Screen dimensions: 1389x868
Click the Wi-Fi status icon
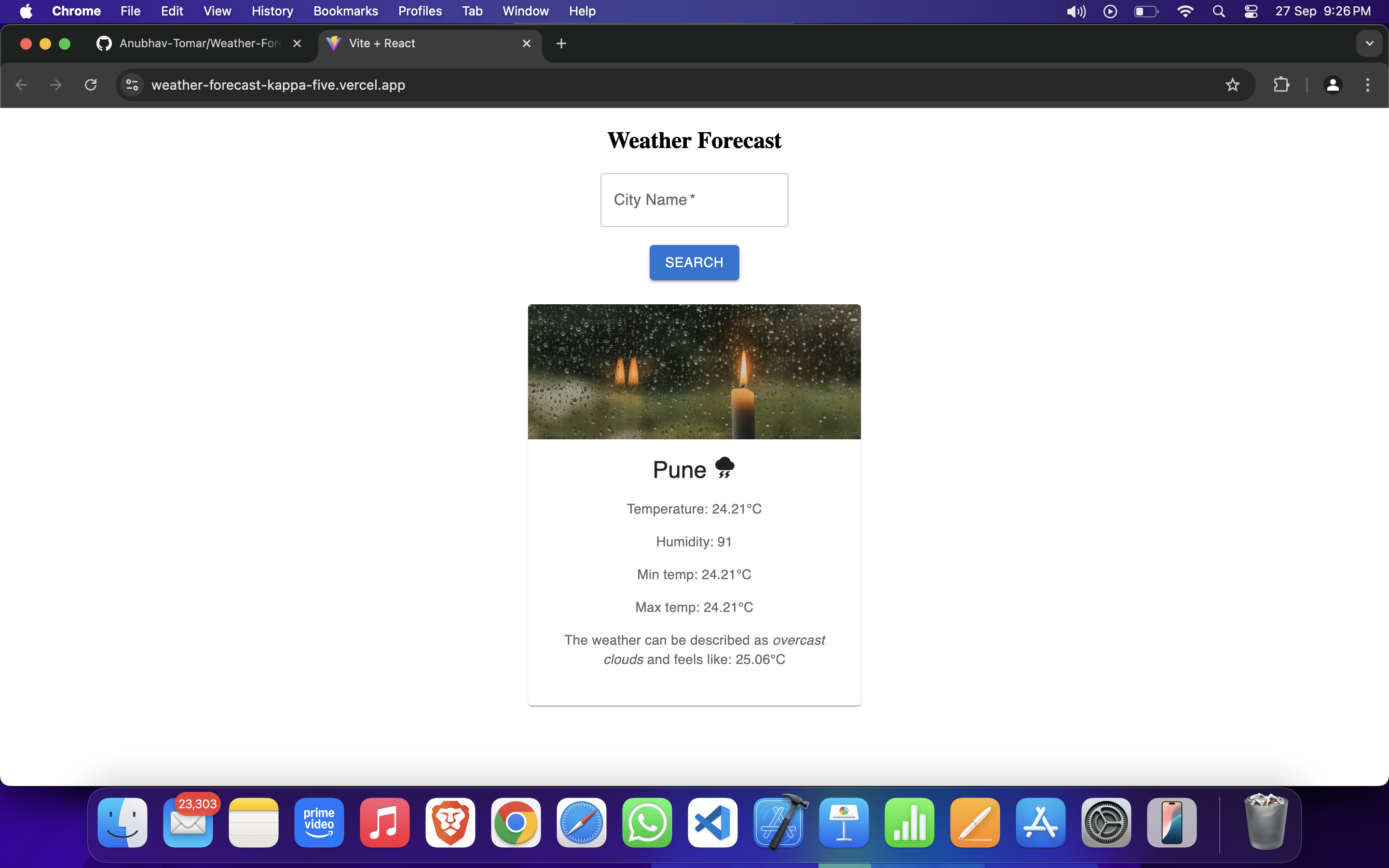1185,12
